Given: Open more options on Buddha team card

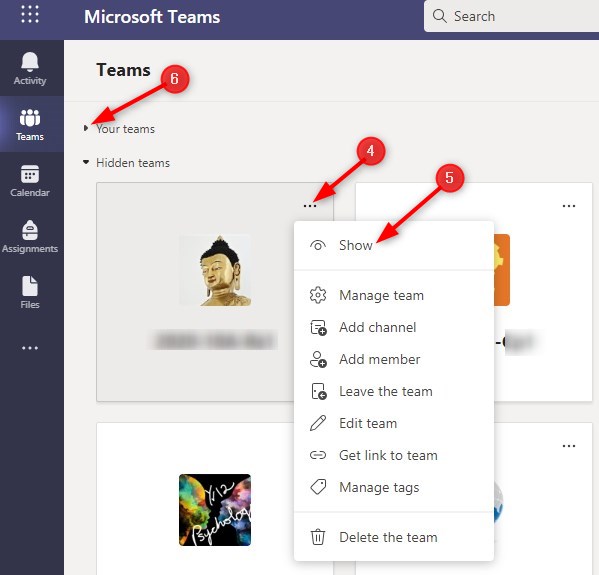Looking at the screenshot, I should [x=310, y=206].
